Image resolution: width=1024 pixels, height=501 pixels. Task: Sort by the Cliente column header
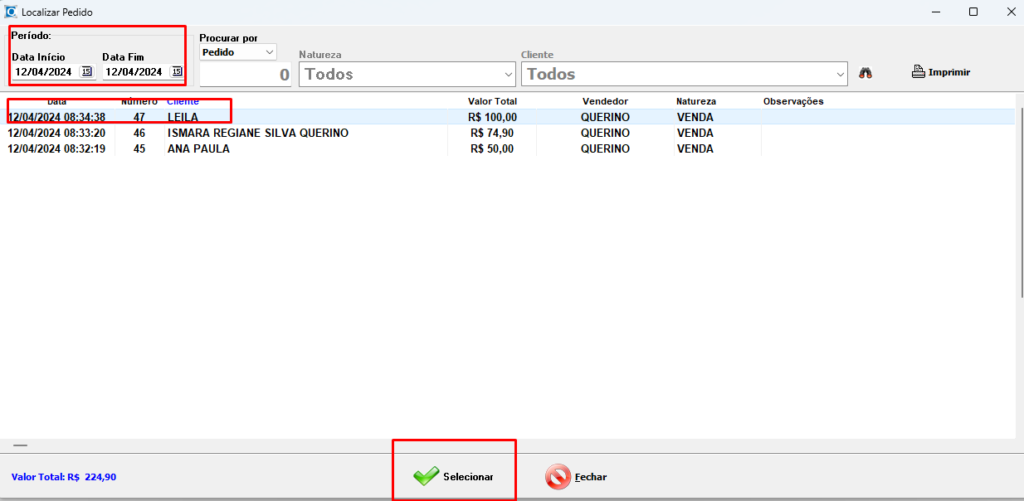(183, 102)
